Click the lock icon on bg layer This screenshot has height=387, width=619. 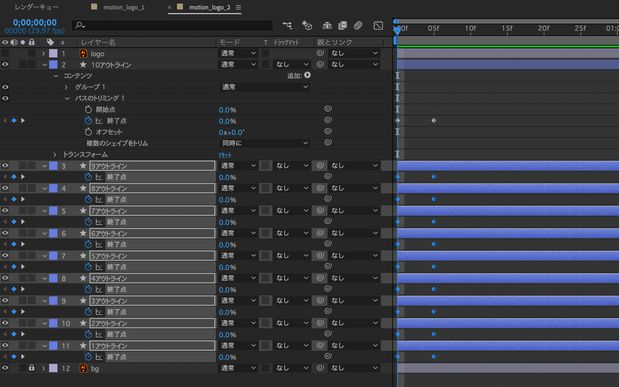click(x=32, y=368)
